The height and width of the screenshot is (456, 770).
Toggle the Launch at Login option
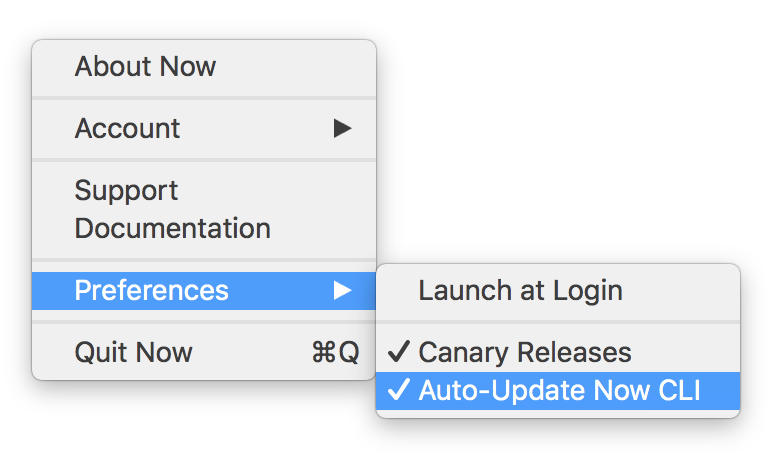pos(558,290)
